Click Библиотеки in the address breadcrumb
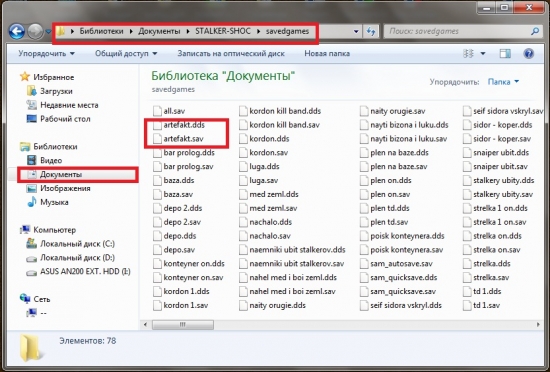The width and height of the screenshot is (550, 372). (101, 31)
